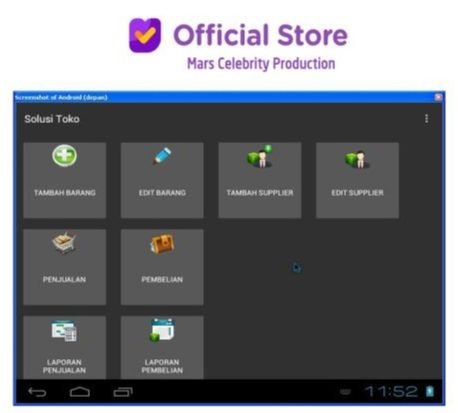The image size is (458, 413).
Task: Select the Edit Supplier icon
Action: pos(357,159)
